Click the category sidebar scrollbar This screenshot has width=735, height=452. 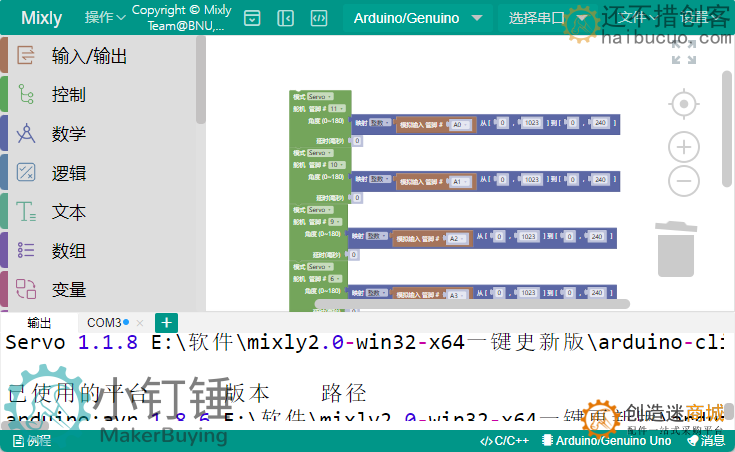pos(201,80)
